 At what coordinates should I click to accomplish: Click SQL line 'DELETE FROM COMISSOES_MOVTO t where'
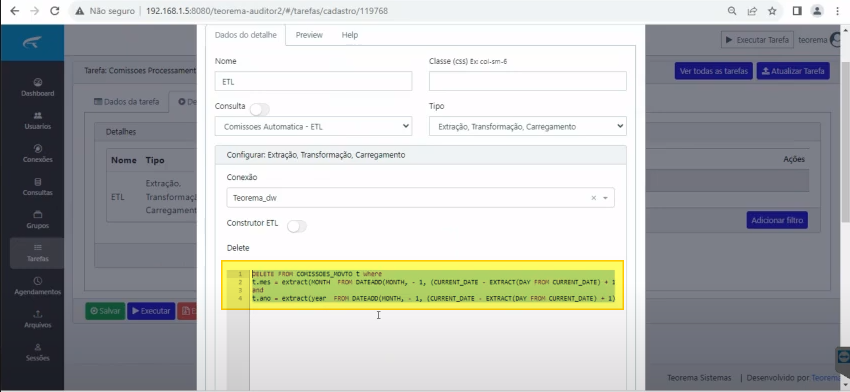pos(317,274)
